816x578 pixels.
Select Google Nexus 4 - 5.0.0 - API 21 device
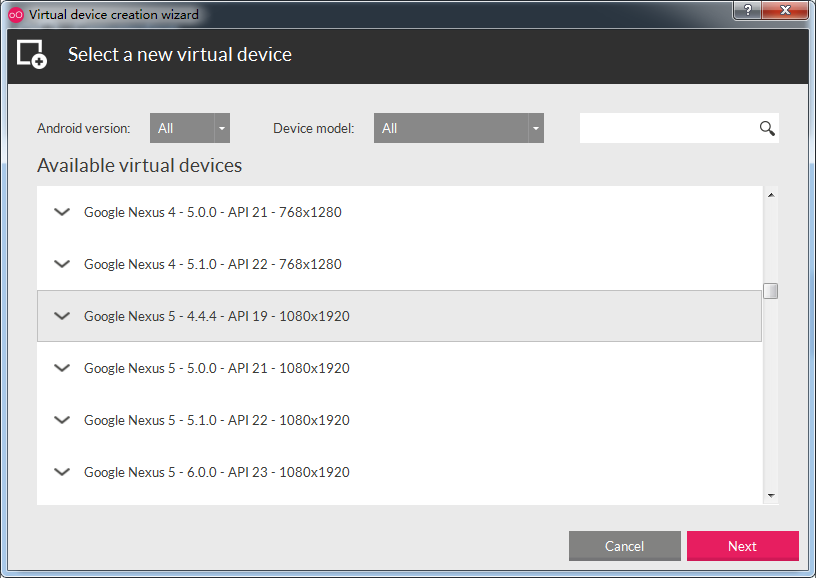(x=399, y=212)
